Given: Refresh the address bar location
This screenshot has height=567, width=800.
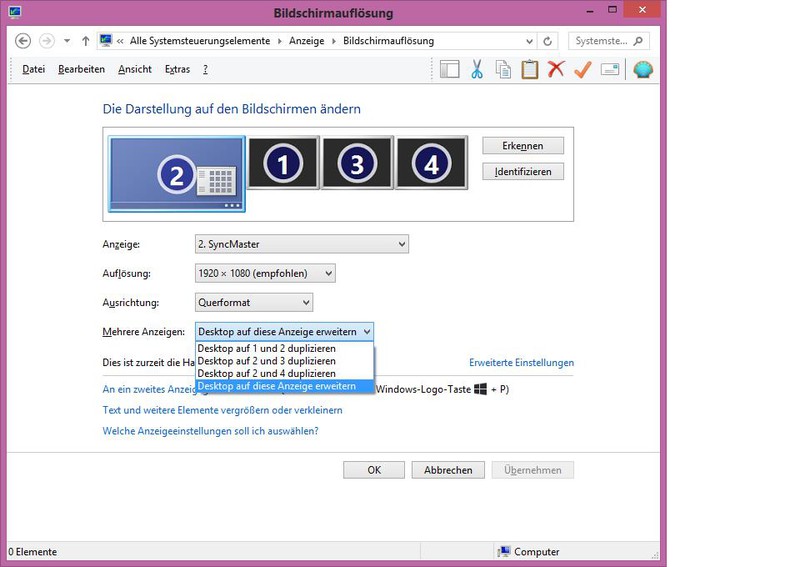Looking at the screenshot, I should tap(547, 41).
